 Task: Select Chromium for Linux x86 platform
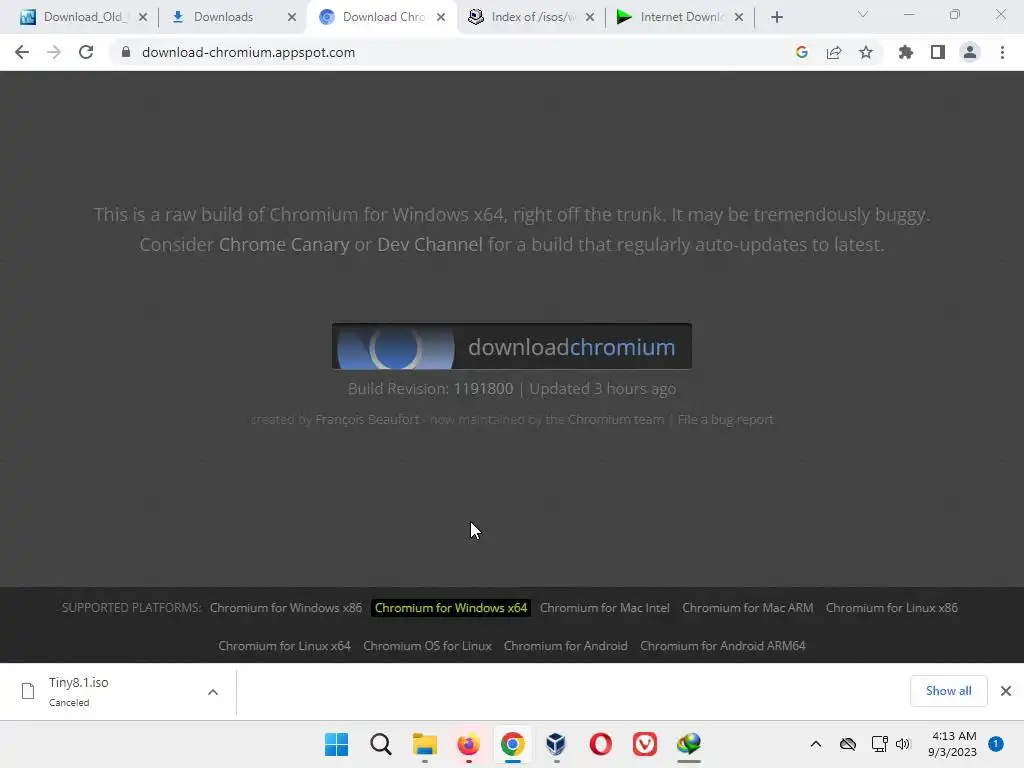891,607
